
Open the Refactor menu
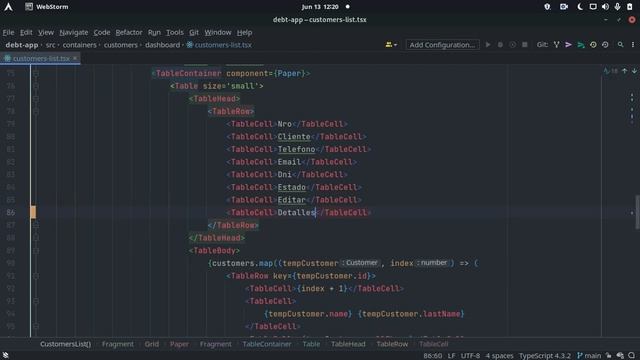tap(129, 32)
